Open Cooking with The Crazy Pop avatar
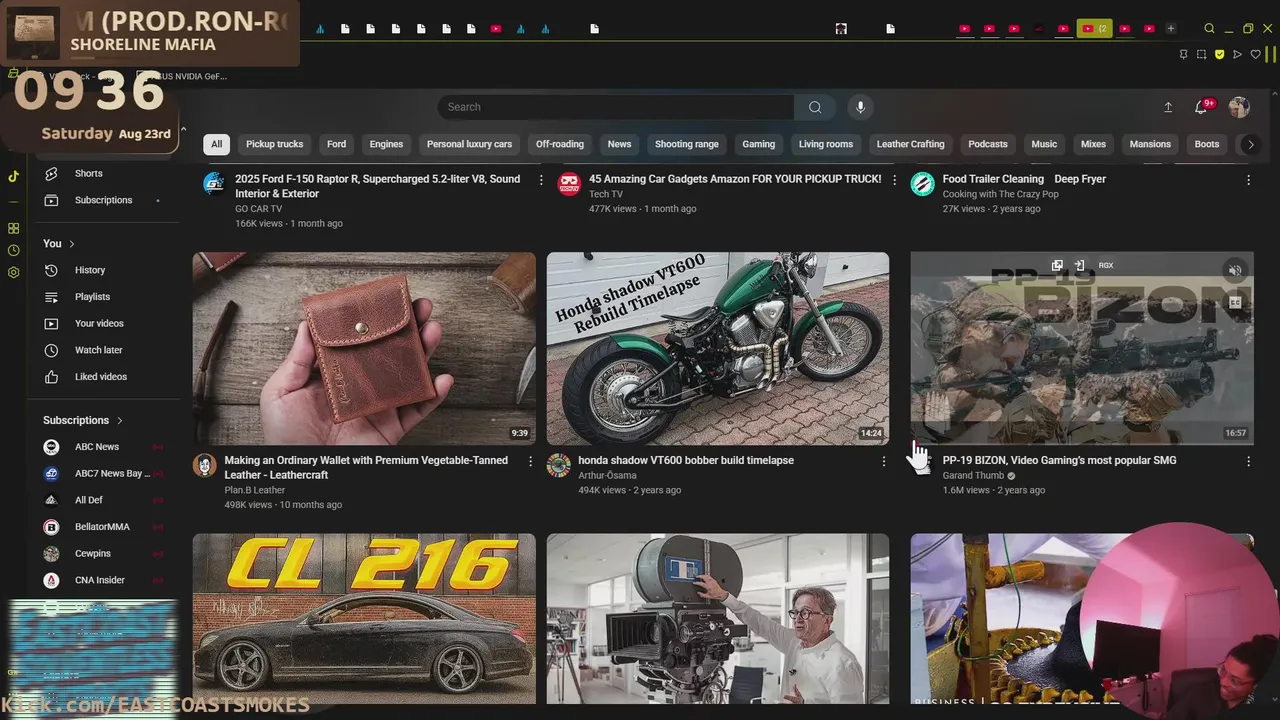Screen dimensions: 1280x720 [923, 183]
